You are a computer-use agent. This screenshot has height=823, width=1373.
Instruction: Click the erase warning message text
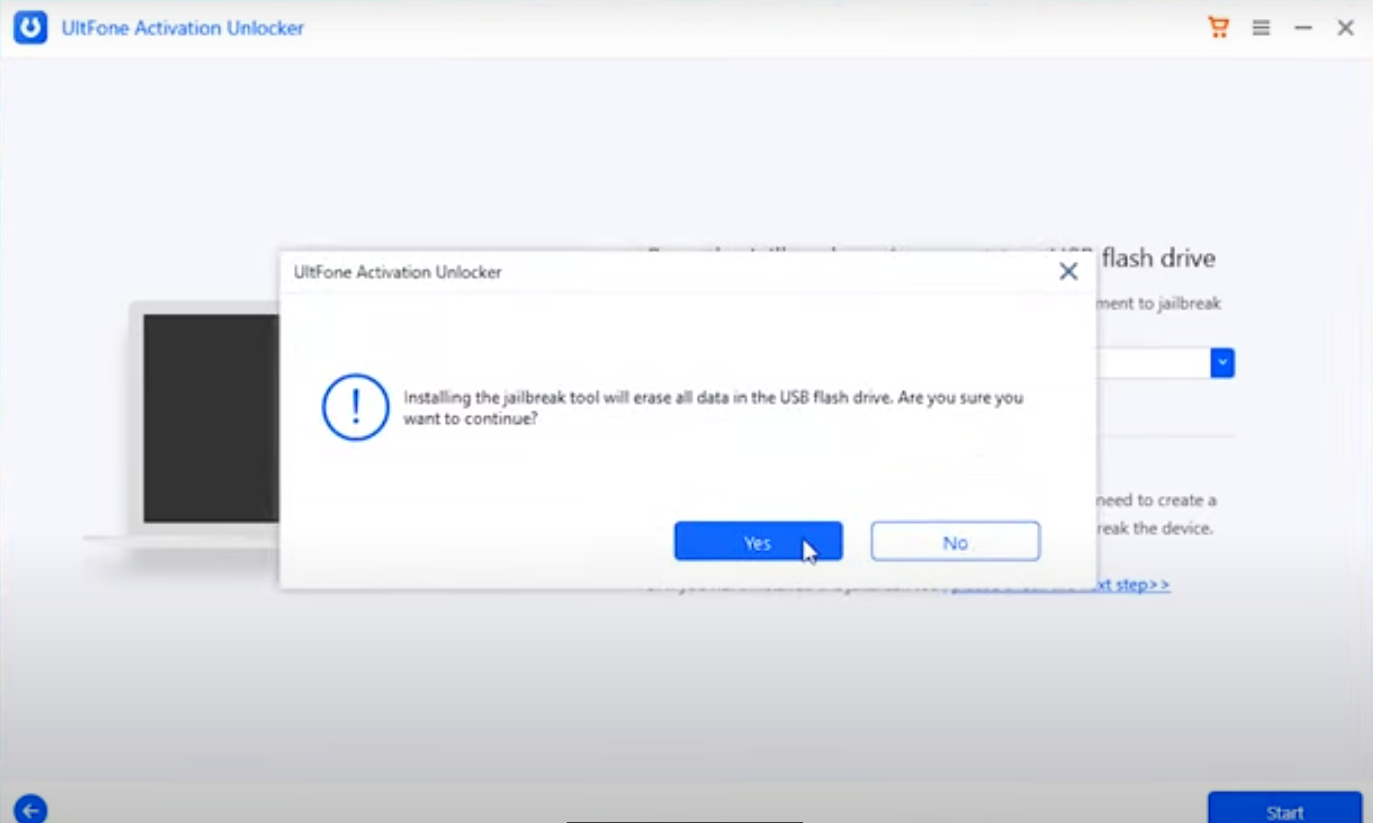(x=712, y=407)
